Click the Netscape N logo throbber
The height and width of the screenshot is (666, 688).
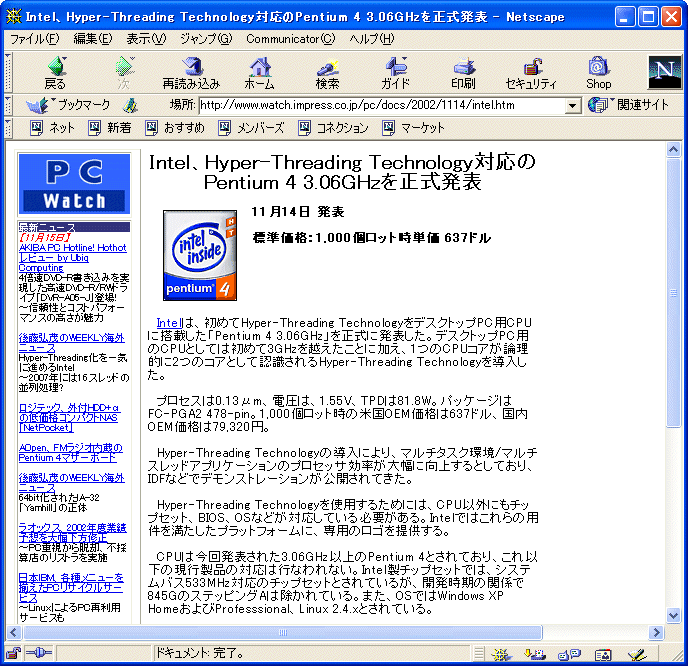point(665,72)
